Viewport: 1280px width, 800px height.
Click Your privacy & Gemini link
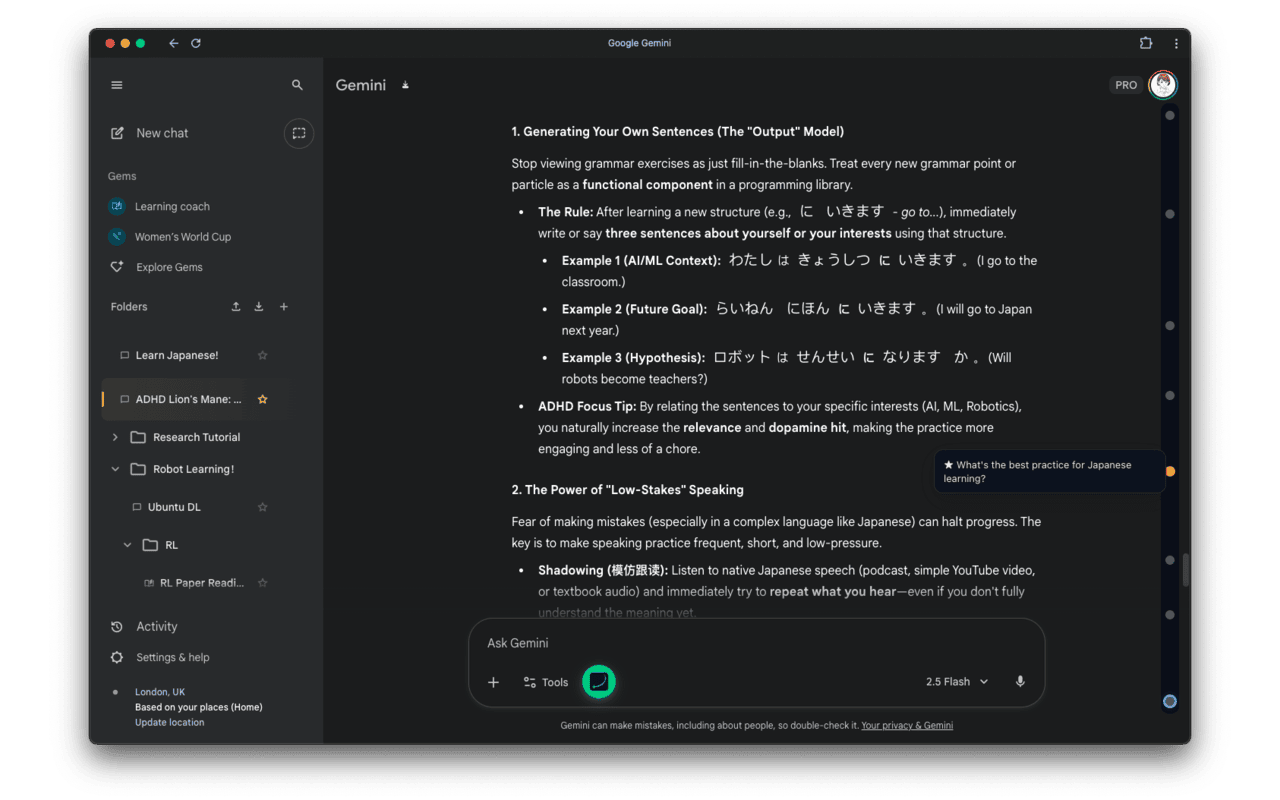907,725
